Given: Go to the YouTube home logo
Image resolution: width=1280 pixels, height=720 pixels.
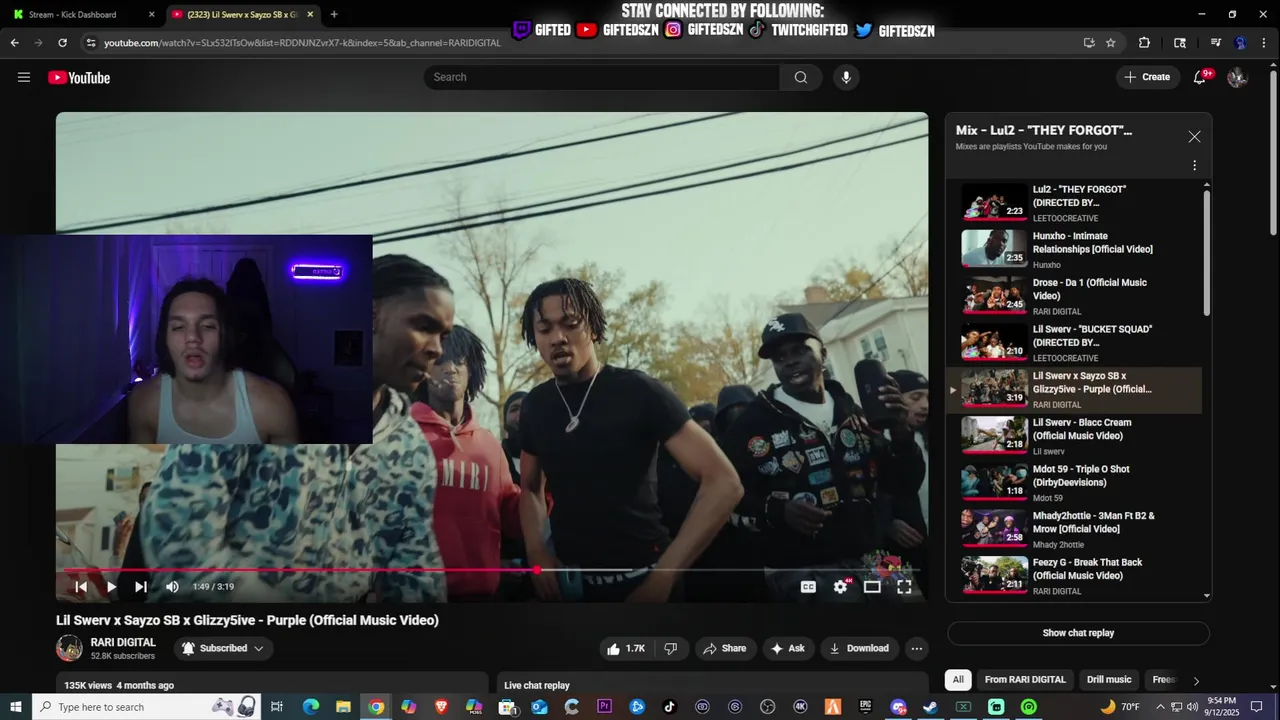Looking at the screenshot, I should click(x=79, y=78).
